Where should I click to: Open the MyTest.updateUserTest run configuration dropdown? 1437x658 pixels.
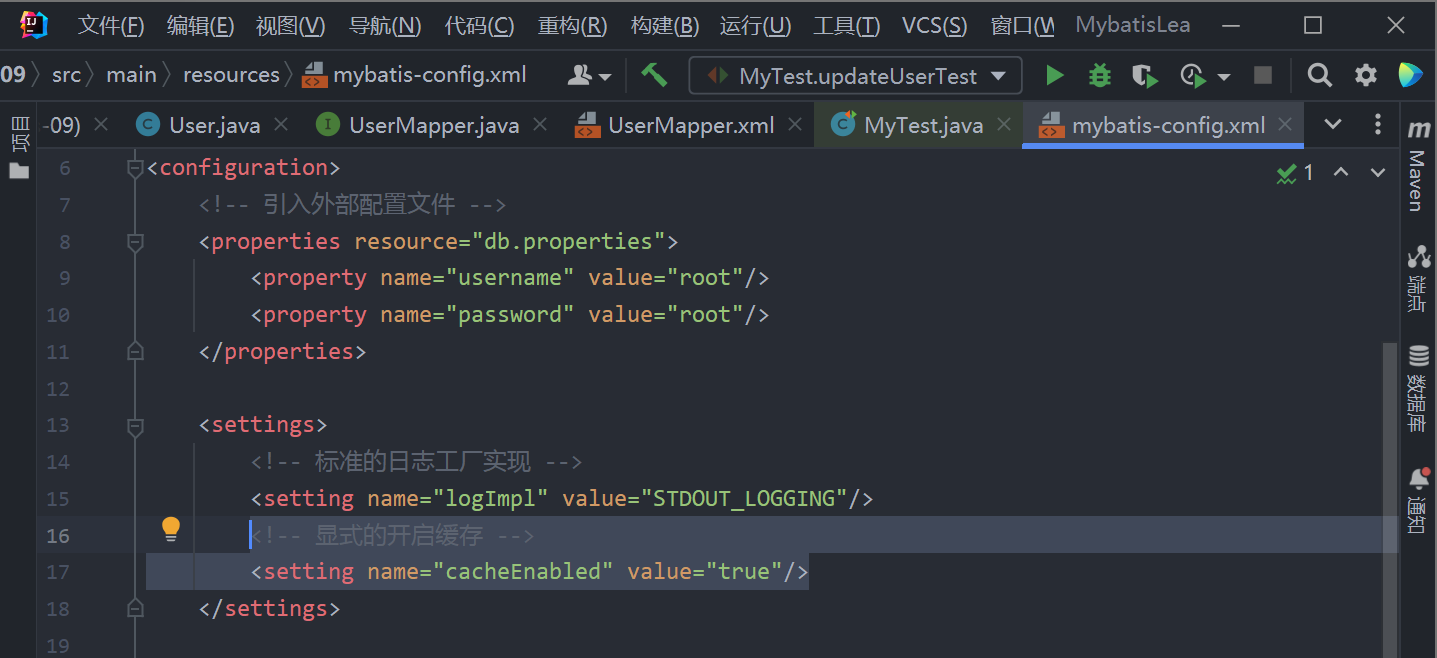[856, 76]
